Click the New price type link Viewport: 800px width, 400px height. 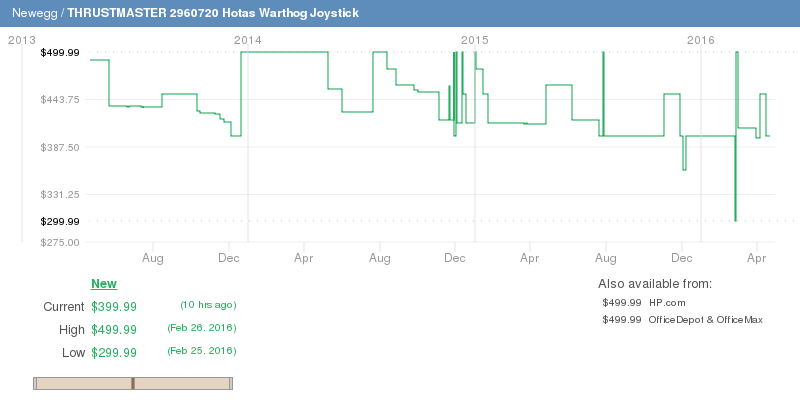click(x=104, y=284)
